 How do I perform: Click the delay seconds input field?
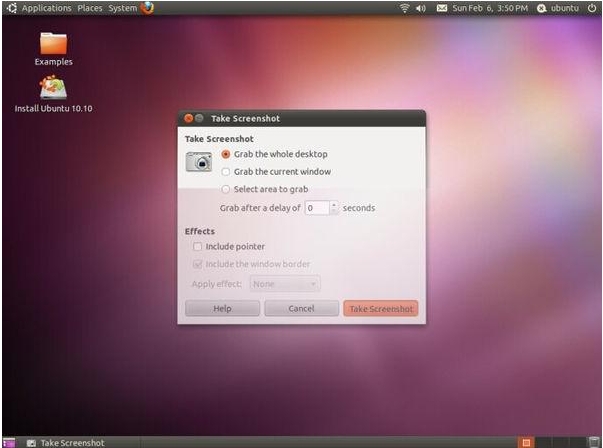coord(317,208)
